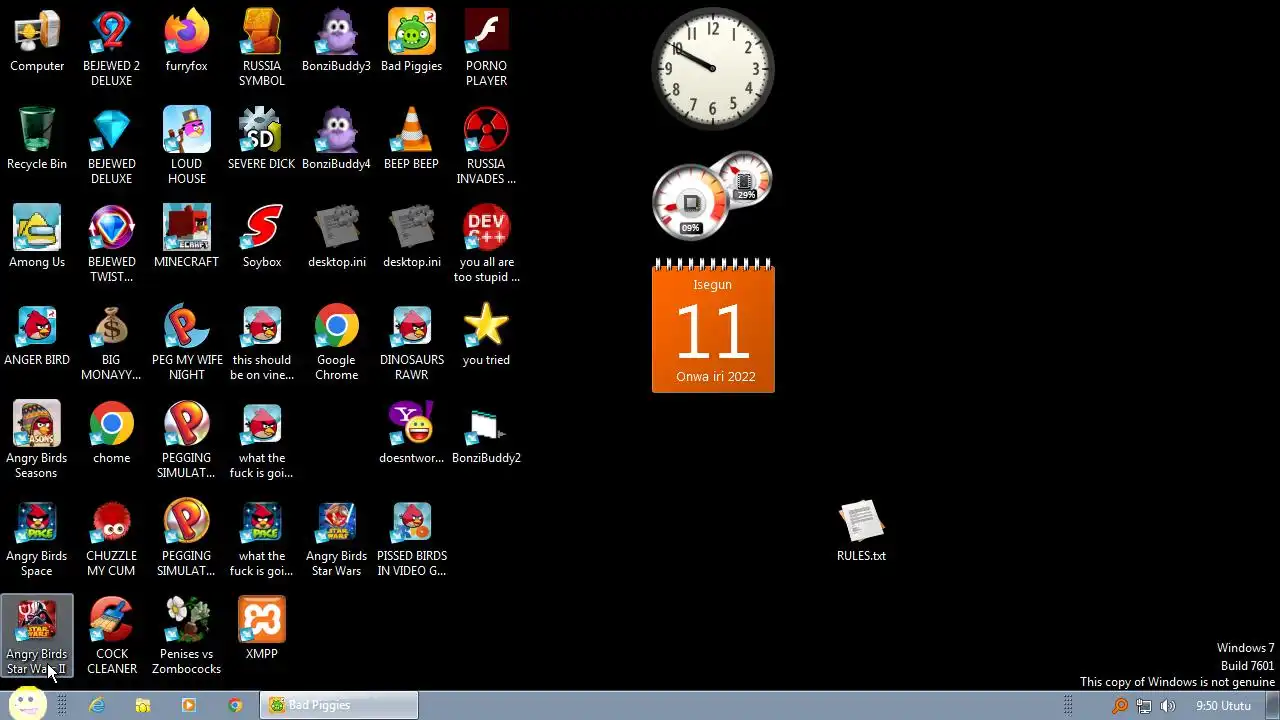Open the BEJEWED DELUXE diamond icon
Viewport: 1280px width, 720px height.
click(x=112, y=146)
